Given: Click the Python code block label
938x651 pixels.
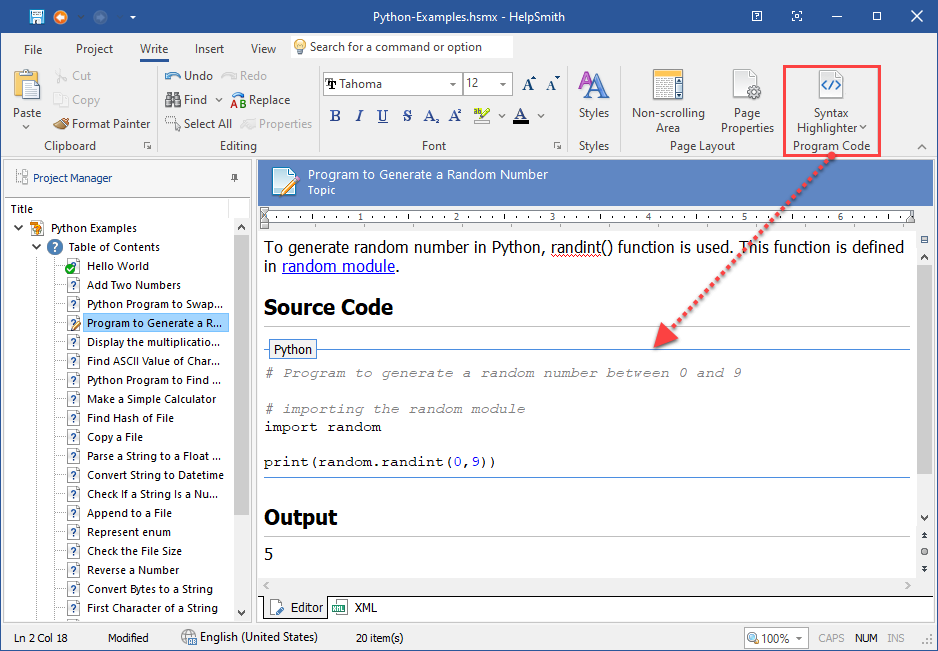Looking at the screenshot, I should 293,349.
